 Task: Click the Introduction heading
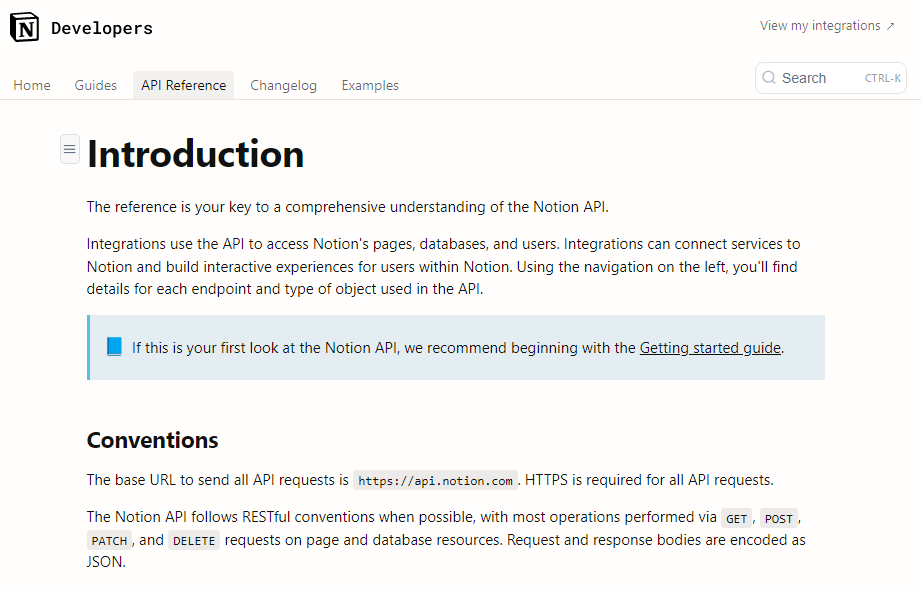pos(196,154)
